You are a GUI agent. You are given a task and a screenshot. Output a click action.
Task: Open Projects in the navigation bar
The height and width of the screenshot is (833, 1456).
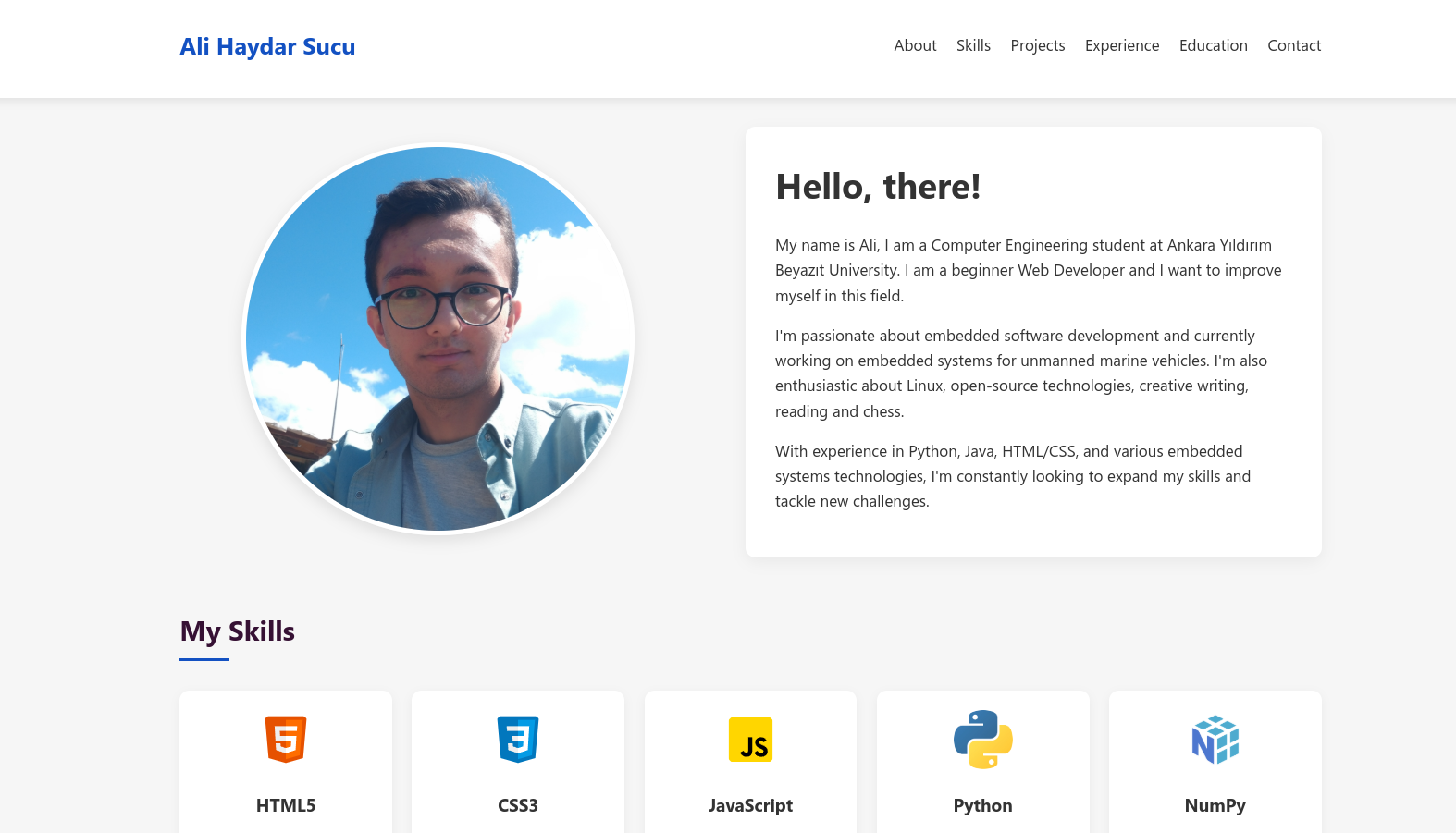tap(1038, 45)
